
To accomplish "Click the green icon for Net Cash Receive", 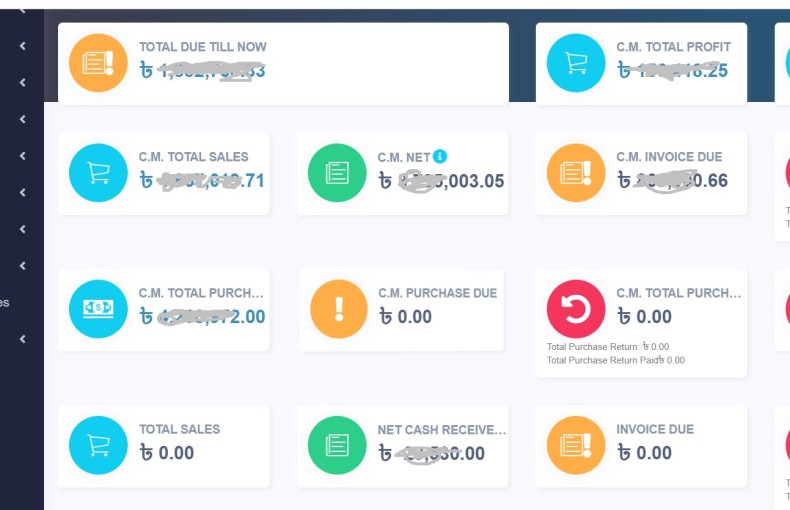I will (337, 445).
